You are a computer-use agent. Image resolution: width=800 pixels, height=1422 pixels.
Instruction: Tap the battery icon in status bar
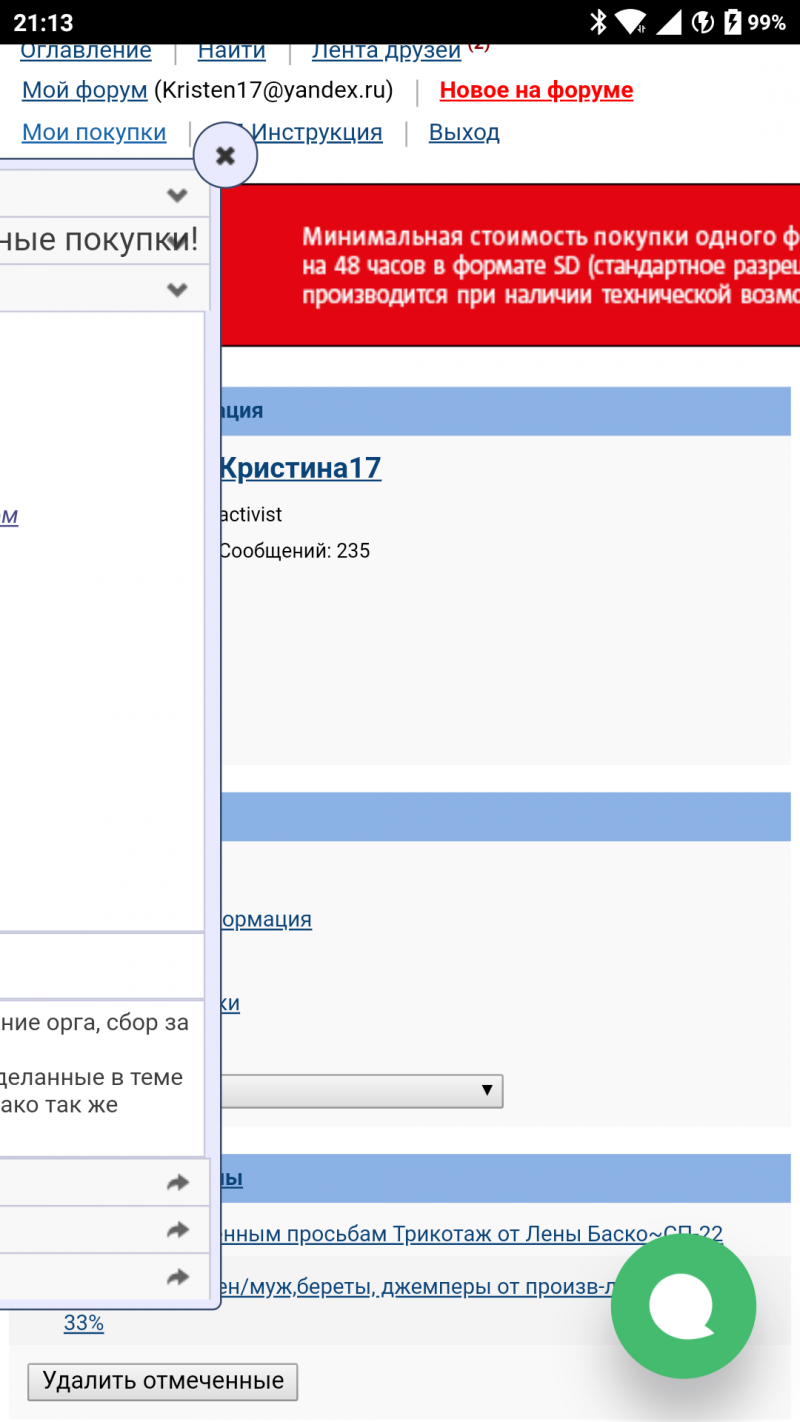[733, 22]
